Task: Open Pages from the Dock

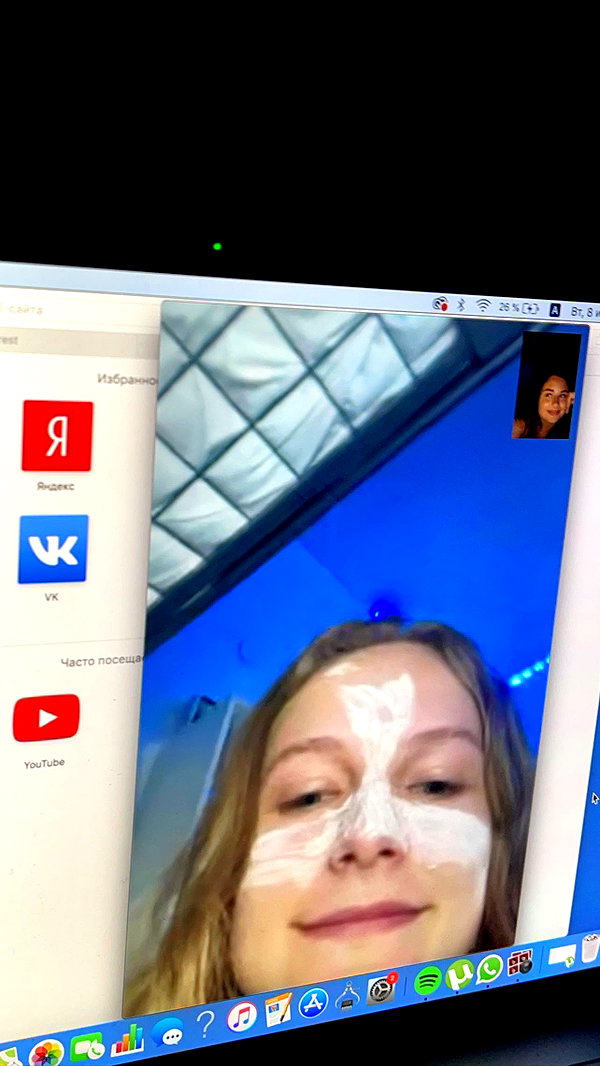Action: pyautogui.click(x=278, y=1010)
